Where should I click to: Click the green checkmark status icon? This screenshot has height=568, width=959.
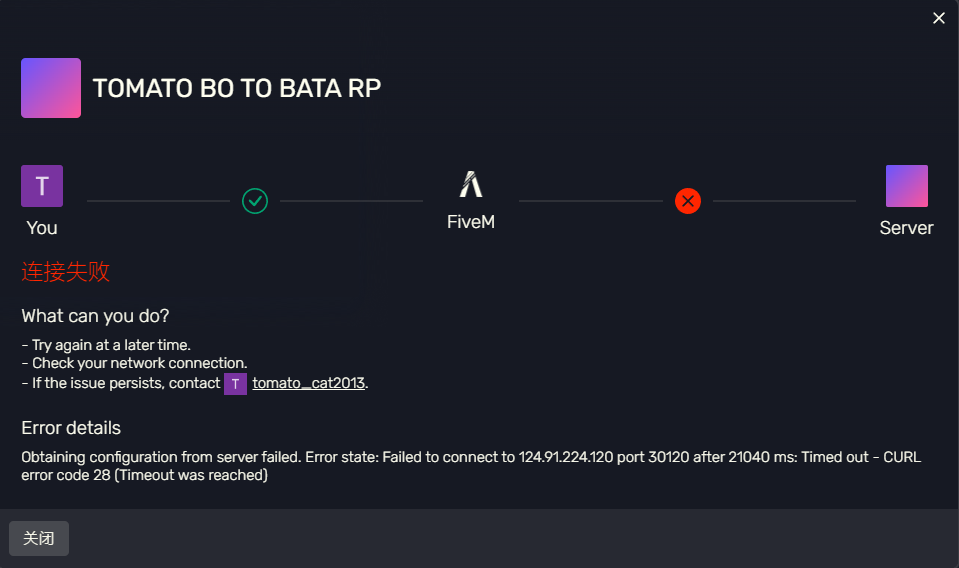coord(255,201)
